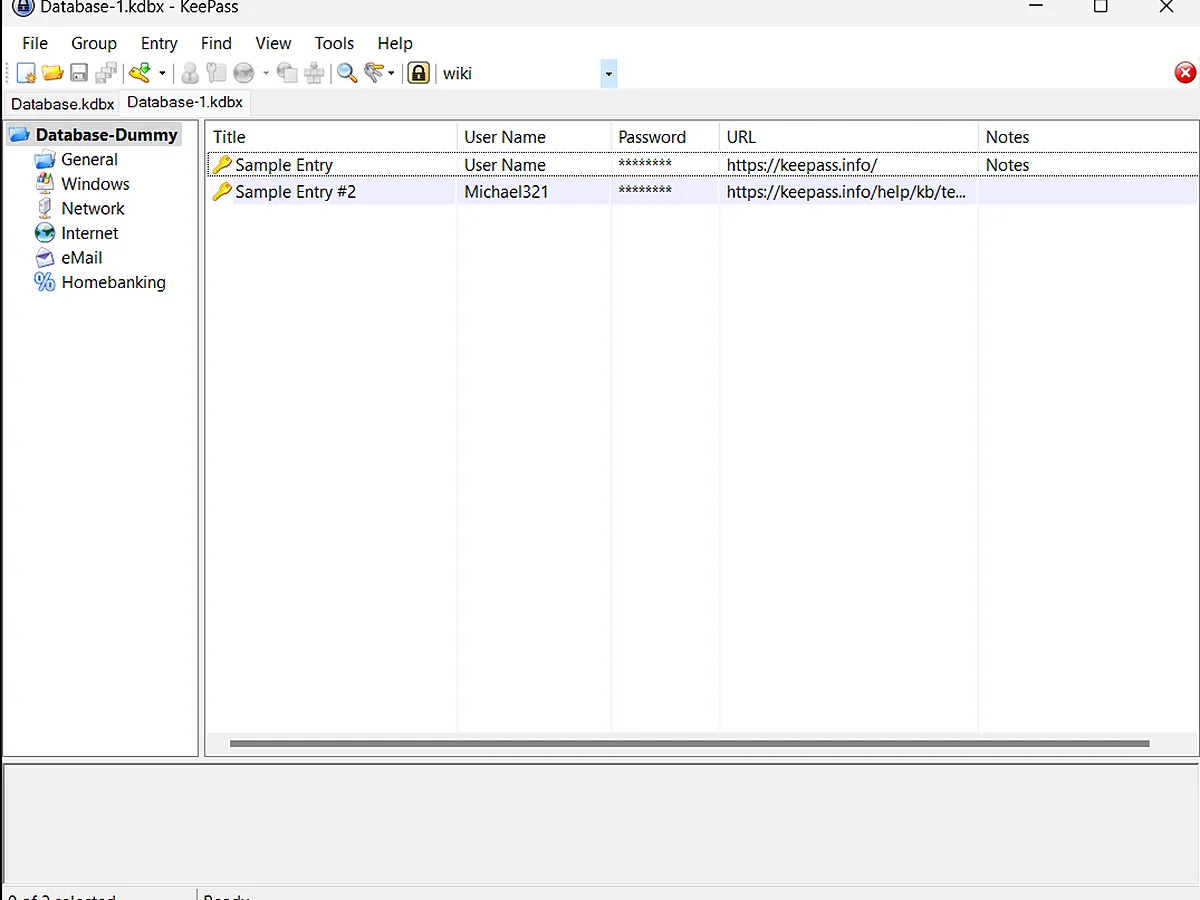Image resolution: width=1200 pixels, height=900 pixels.
Task: Sort by the Title column header
Action: click(331, 137)
